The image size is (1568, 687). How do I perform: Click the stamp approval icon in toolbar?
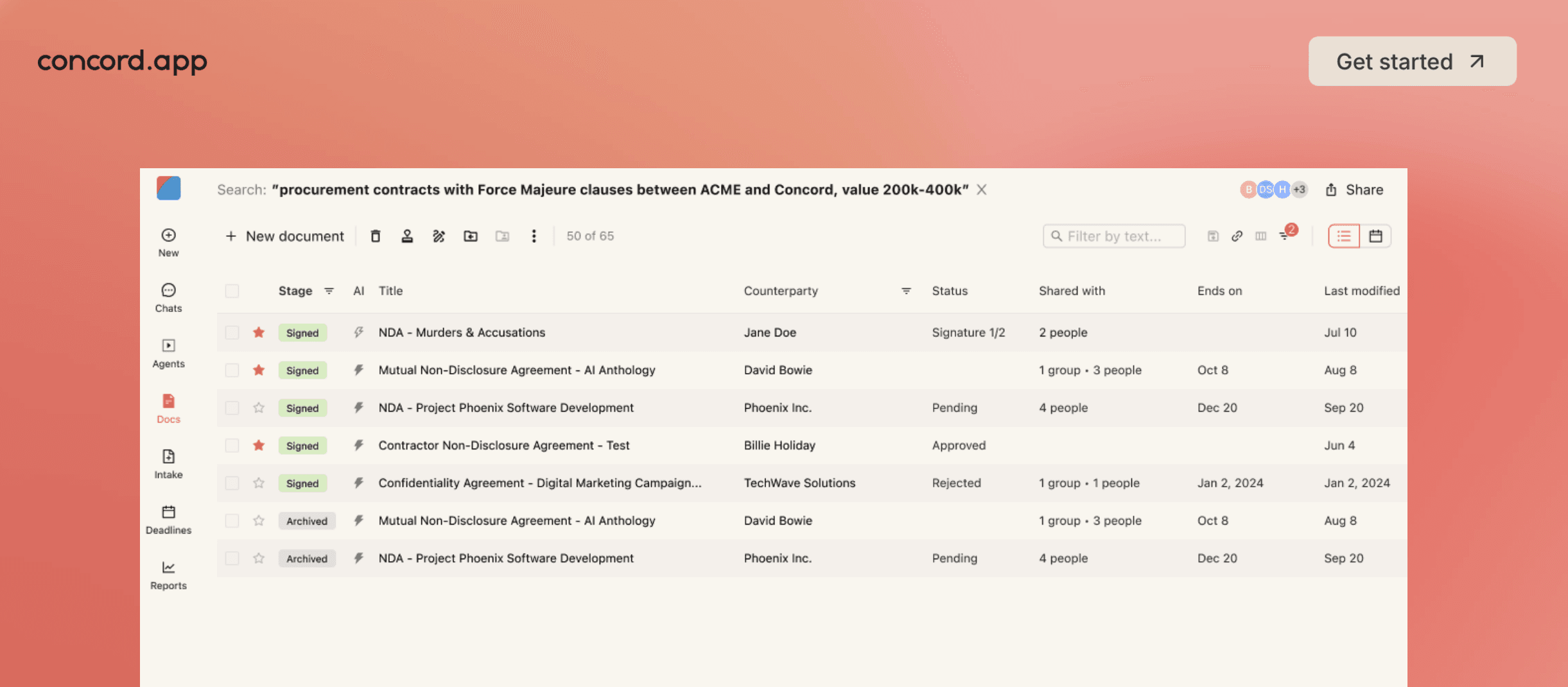[x=407, y=236]
